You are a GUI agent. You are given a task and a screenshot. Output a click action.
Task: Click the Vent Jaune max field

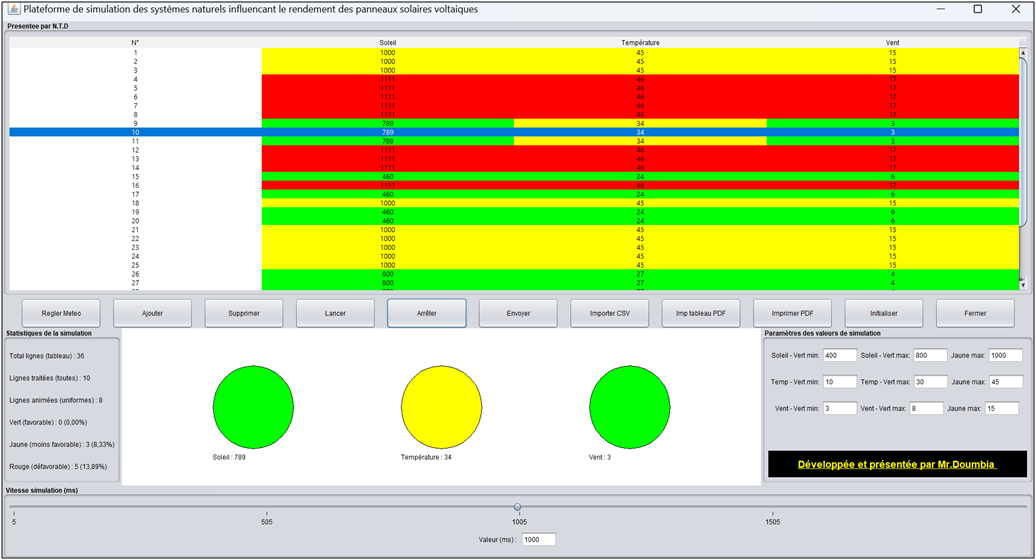(1004, 409)
